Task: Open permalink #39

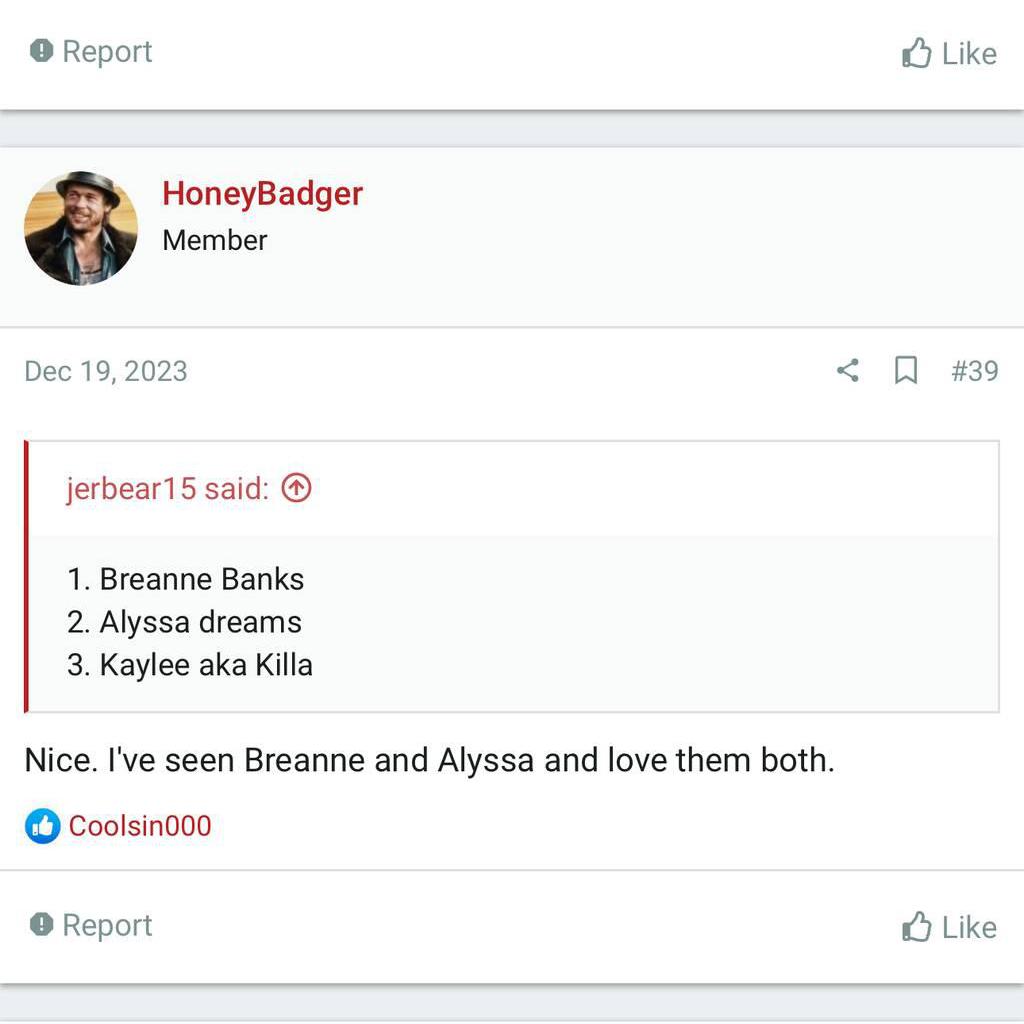Action: pos(975,371)
